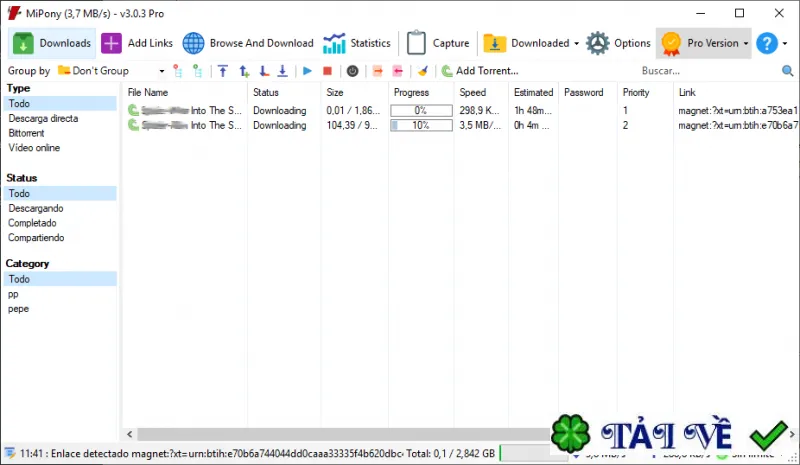The height and width of the screenshot is (465, 800).
Task: Click the red collapse tree icon
Action: [178, 71]
